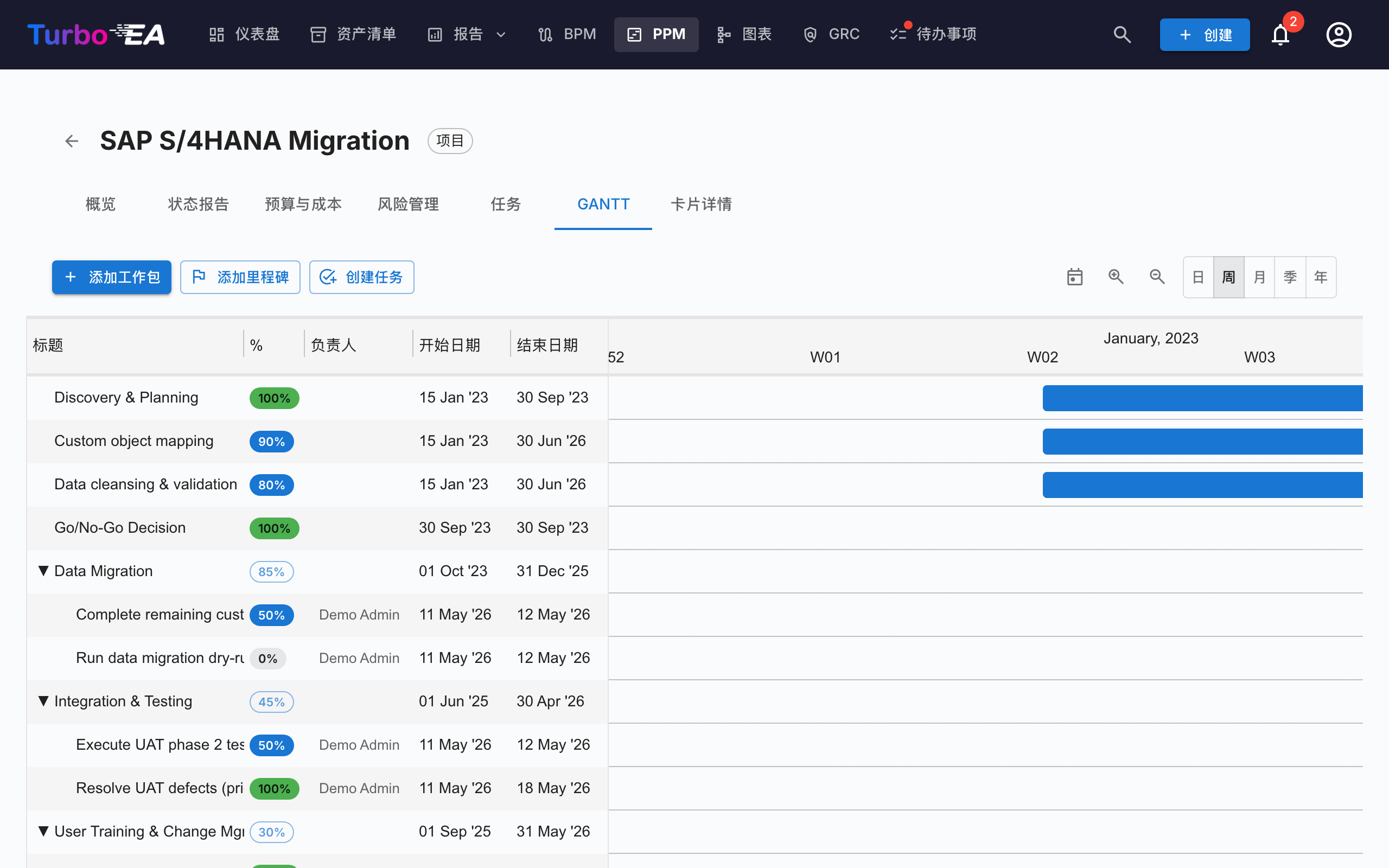The height and width of the screenshot is (868, 1389).
Task: Switch timeline scale to 月 (month)
Action: pyautogui.click(x=1259, y=277)
